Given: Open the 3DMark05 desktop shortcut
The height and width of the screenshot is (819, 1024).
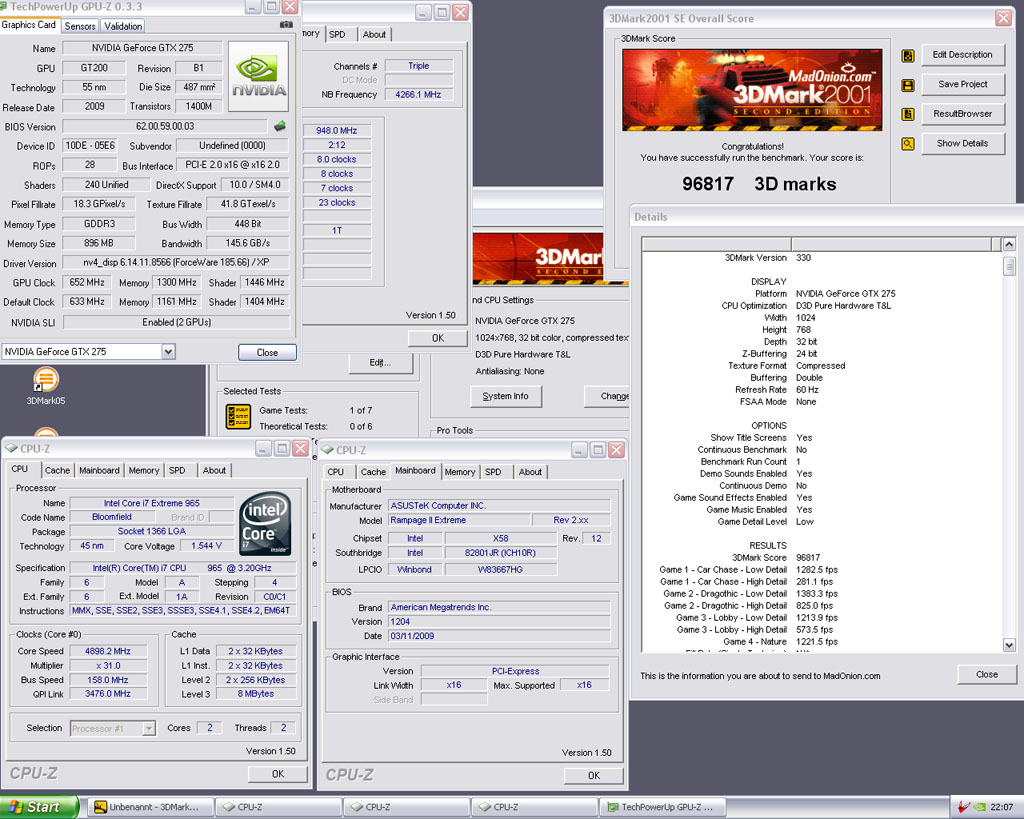Looking at the screenshot, I should click(x=46, y=385).
